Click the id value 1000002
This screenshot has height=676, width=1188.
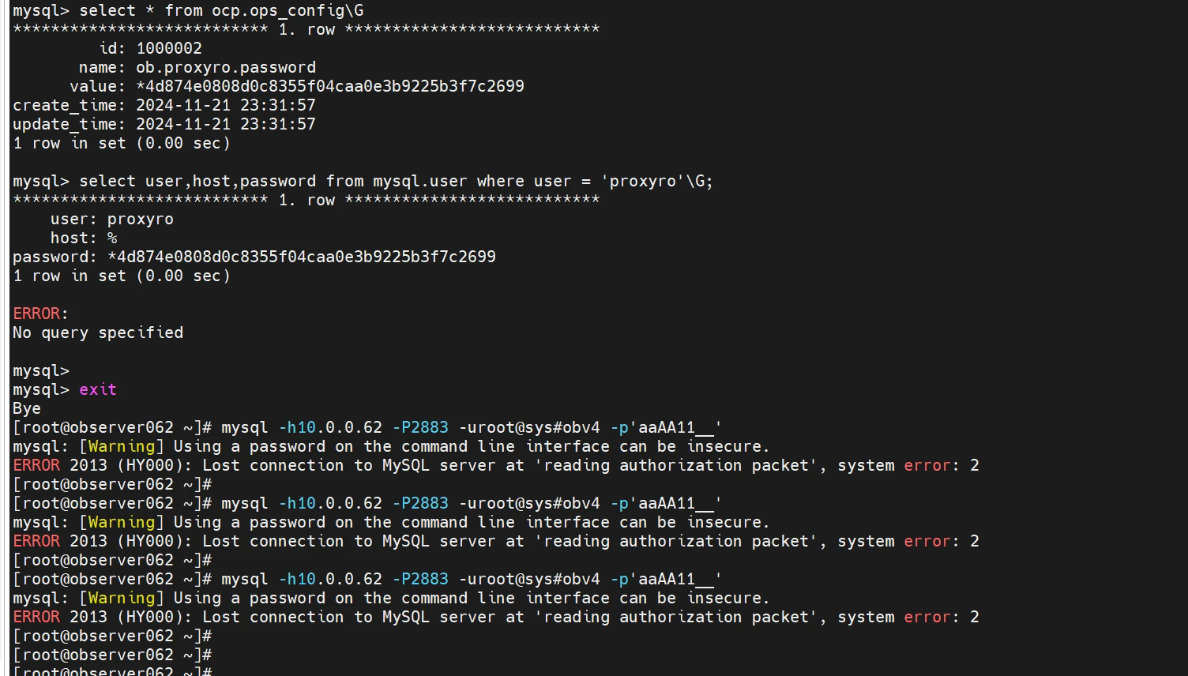(169, 49)
